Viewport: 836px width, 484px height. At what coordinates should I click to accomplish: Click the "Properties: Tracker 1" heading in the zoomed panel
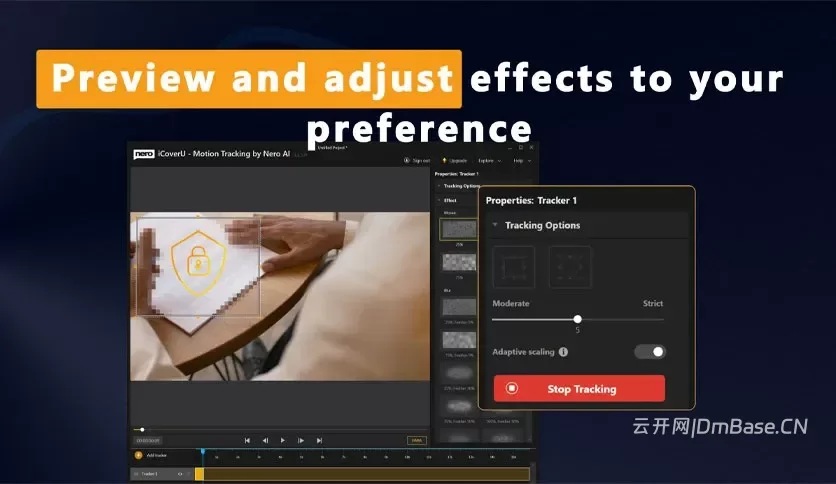point(531,200)
